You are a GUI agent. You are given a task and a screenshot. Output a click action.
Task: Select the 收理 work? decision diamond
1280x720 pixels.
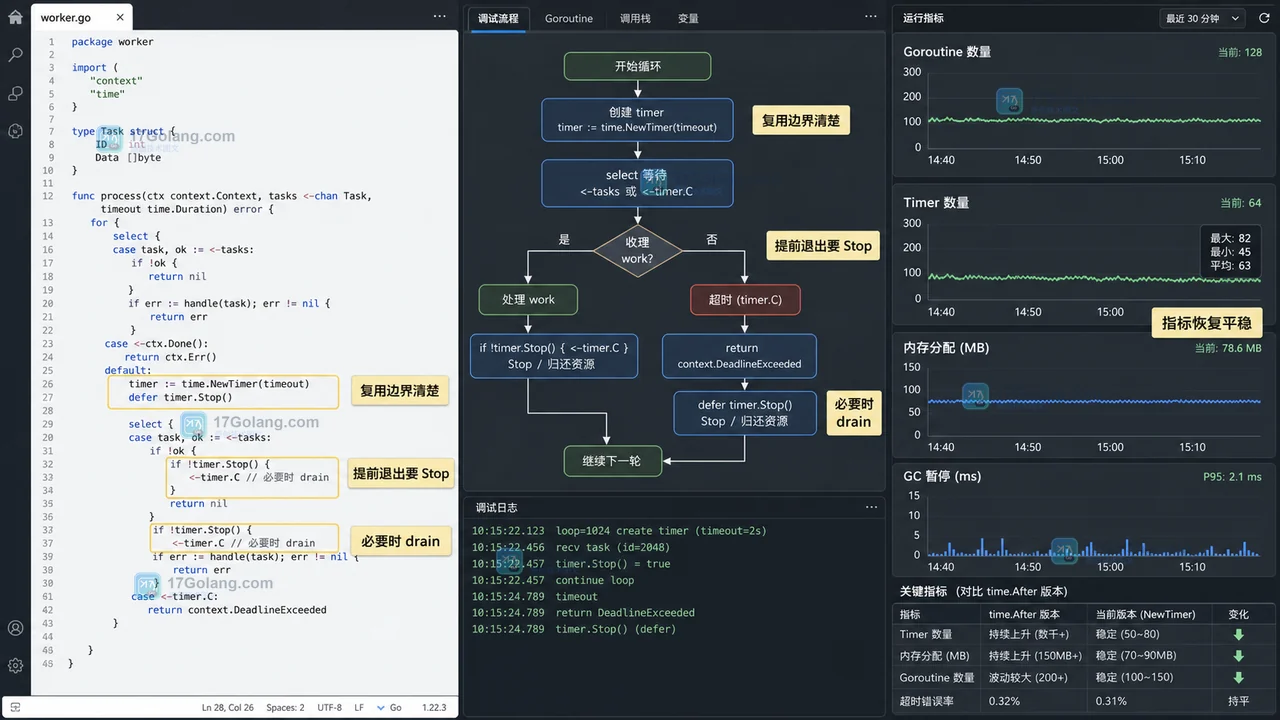pos(637,250)
